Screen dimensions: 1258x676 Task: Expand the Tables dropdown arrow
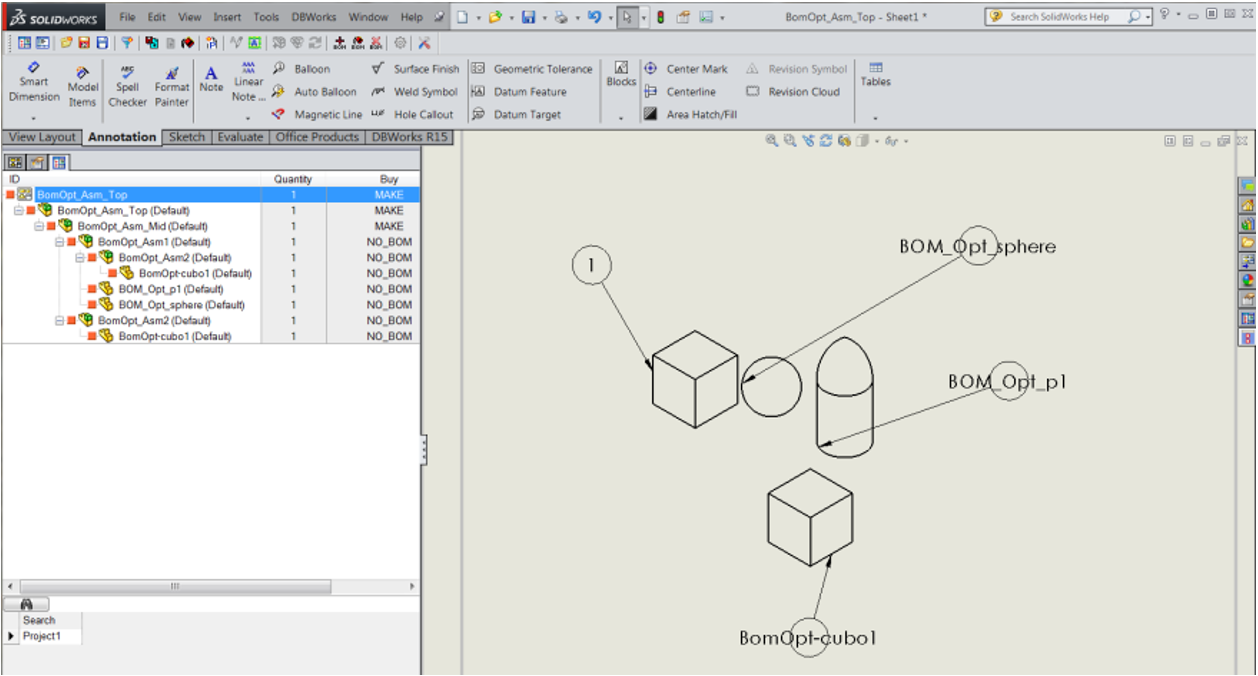(876, 117)
